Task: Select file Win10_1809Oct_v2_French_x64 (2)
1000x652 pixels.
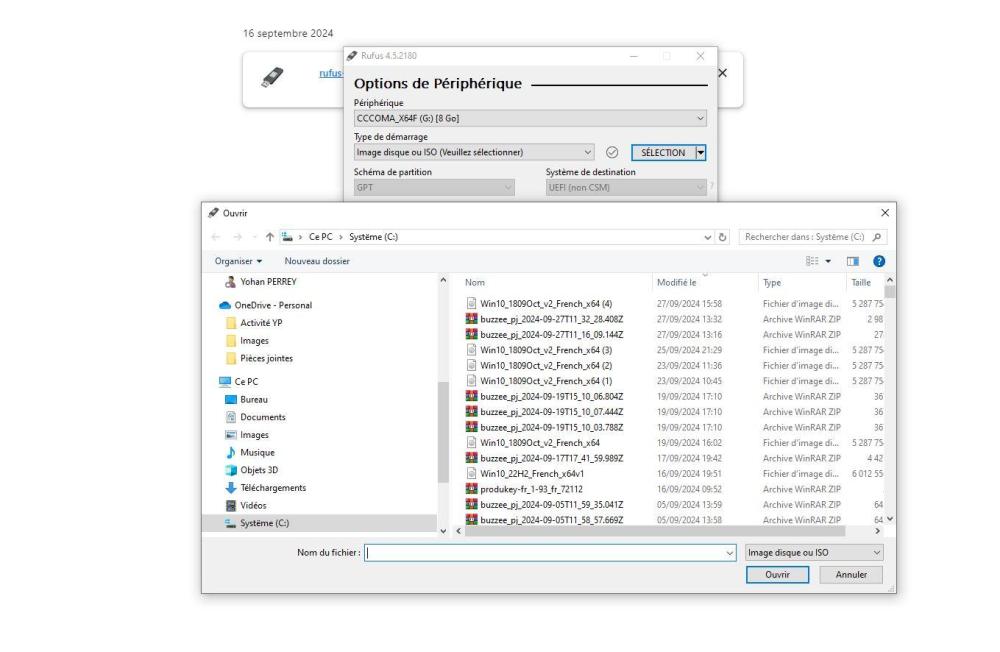Action: click(546, 366)
